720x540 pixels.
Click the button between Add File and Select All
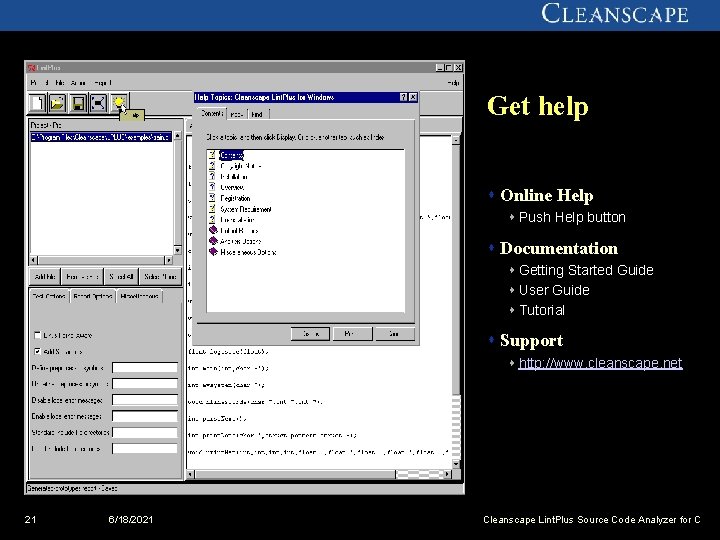coord(82,276)
